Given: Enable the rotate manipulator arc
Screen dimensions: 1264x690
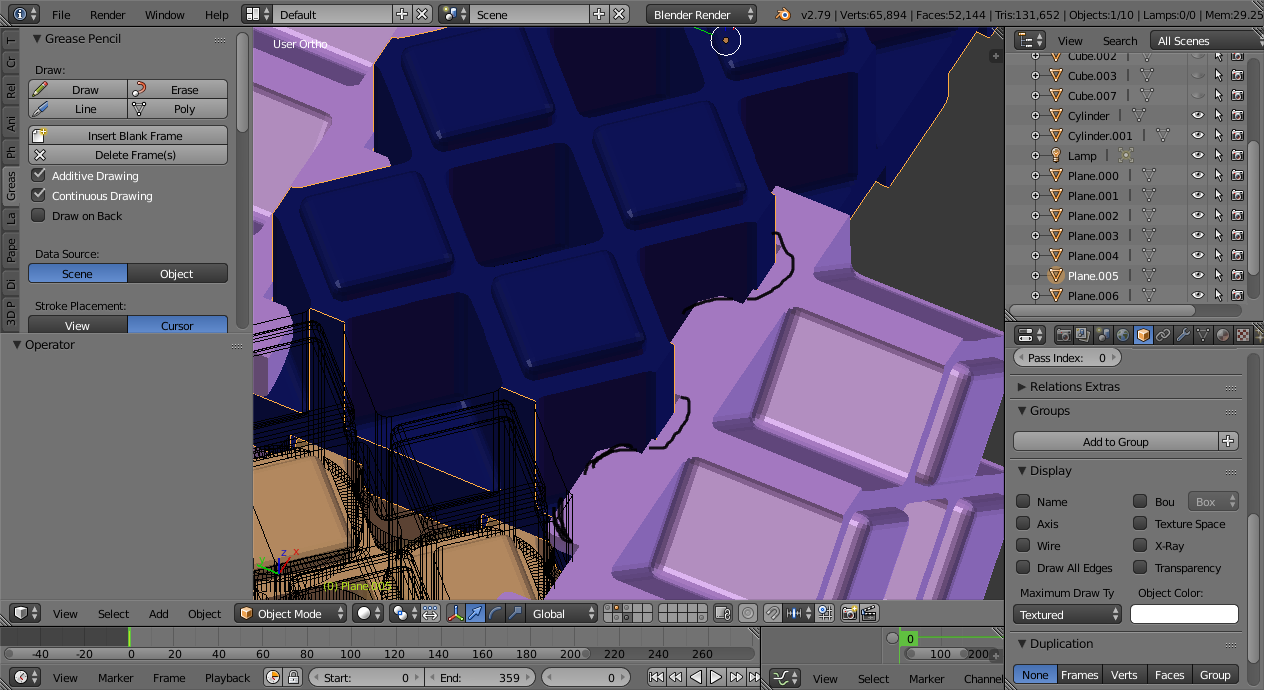Looking at the screenshot, I should 496,614.
